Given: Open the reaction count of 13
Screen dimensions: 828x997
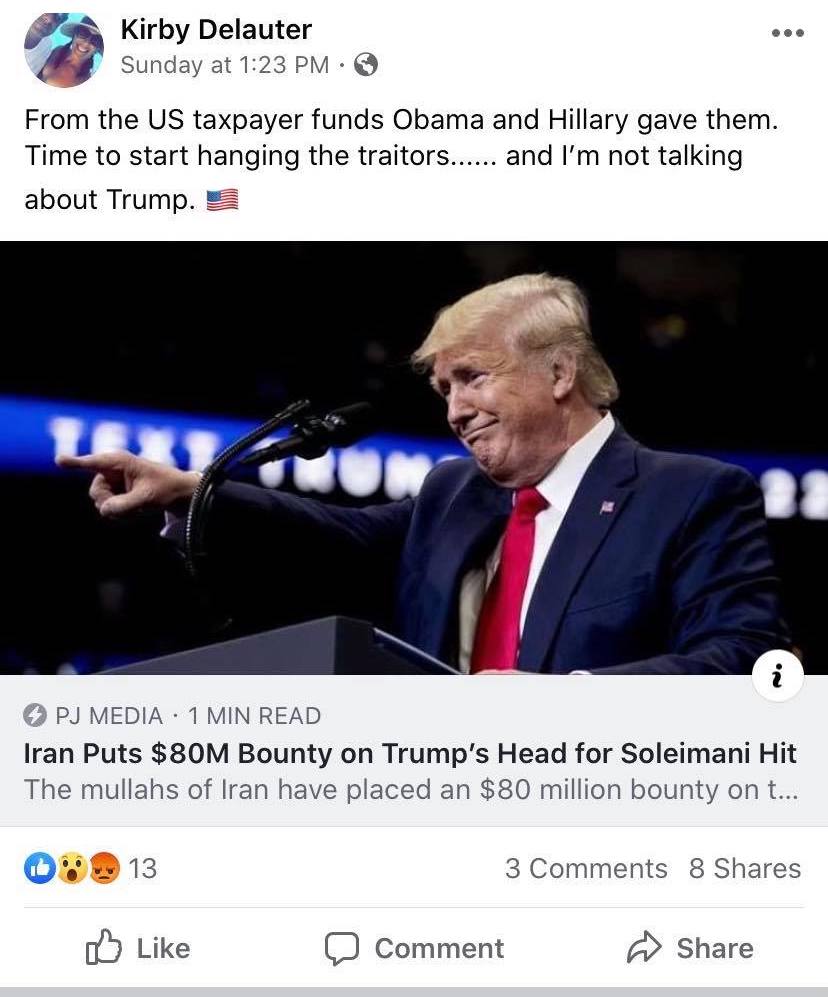Looking at the screenshot, I should pyautogui.click(x=142, y=868).
